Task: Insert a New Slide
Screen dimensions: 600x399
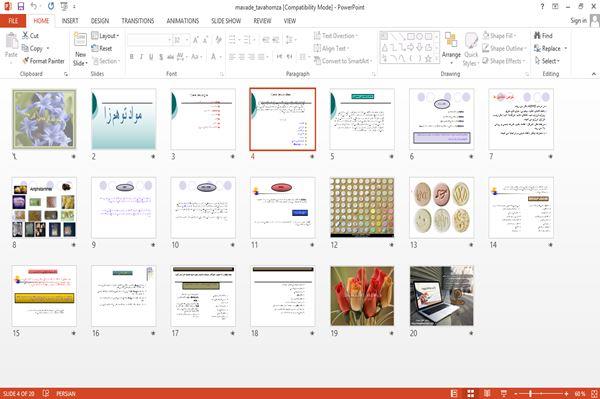Action: coord(80,50)
